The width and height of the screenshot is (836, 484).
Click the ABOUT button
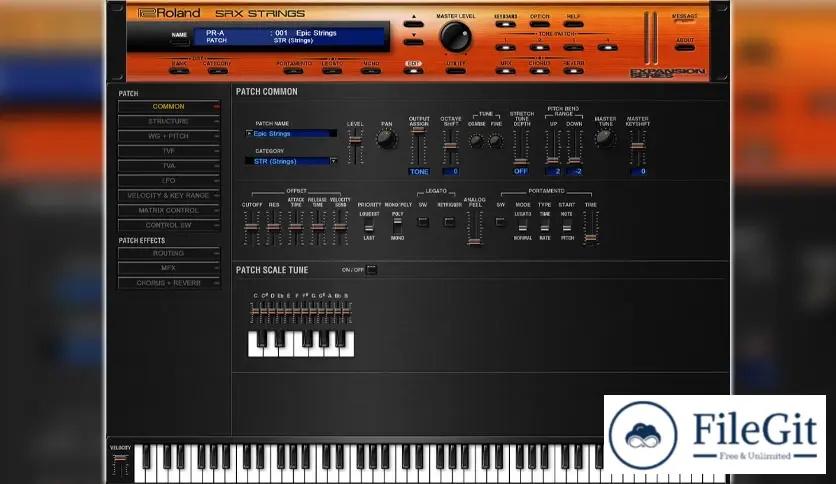[685, 47]
